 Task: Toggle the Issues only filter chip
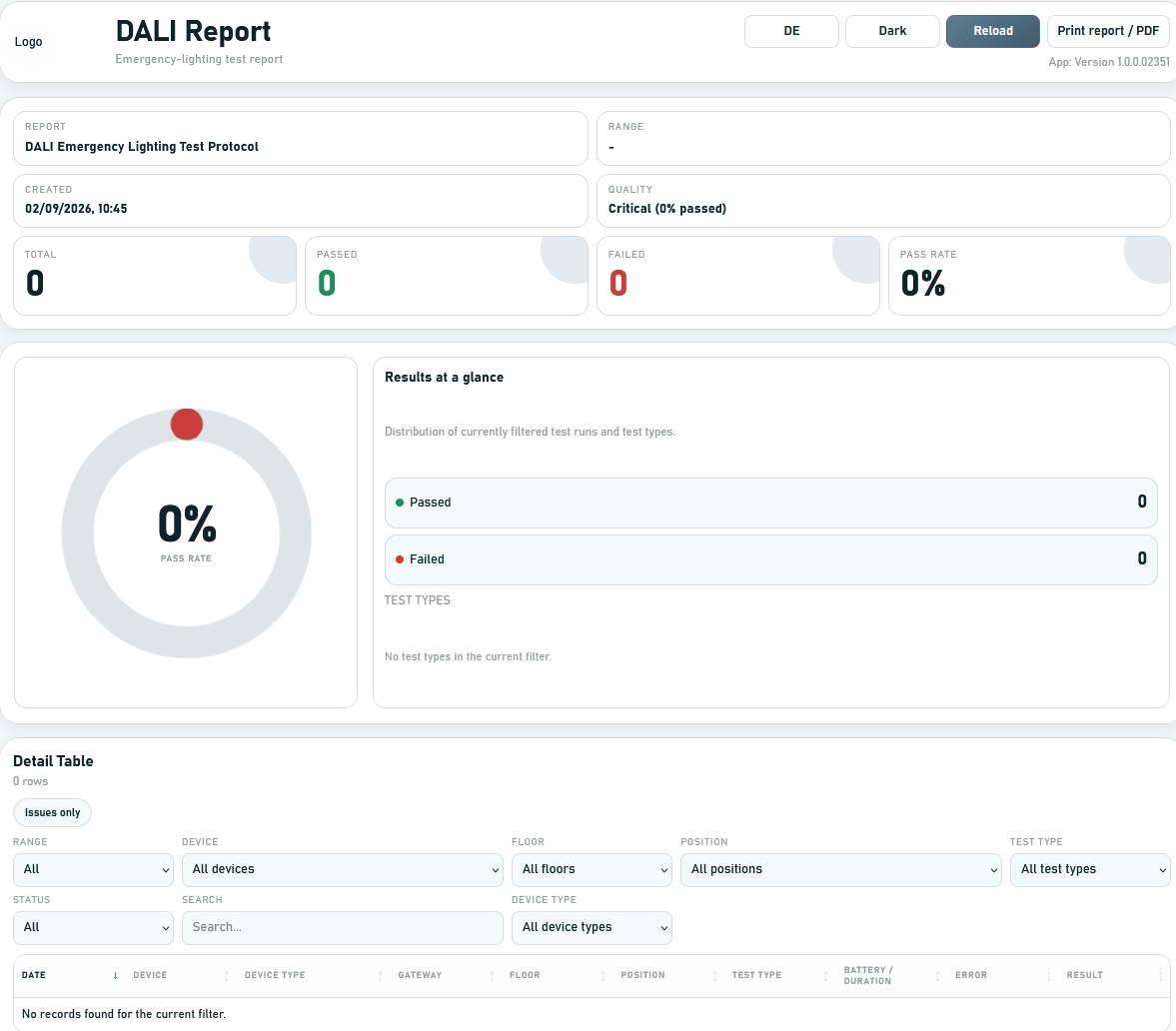click(x=53, y=813)
